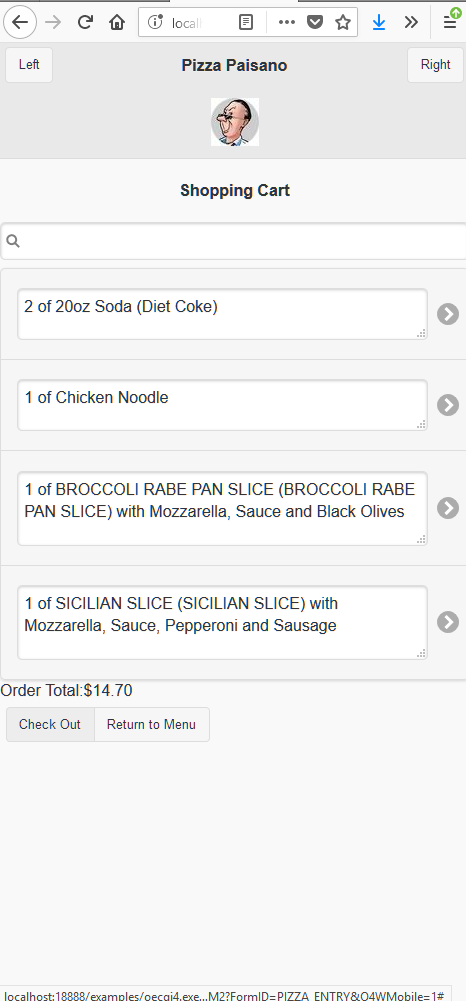Open details arrow for Broccoli Rabe slice

tap(447, 508)
